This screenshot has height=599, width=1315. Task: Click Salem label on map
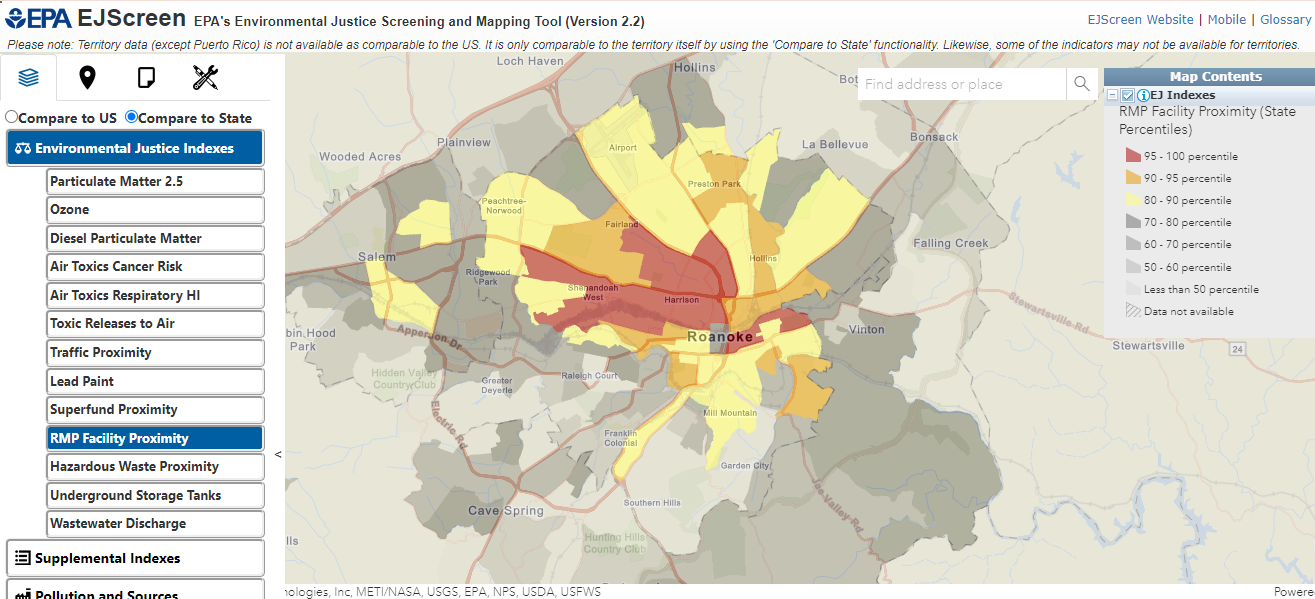(x=377, y=257)
